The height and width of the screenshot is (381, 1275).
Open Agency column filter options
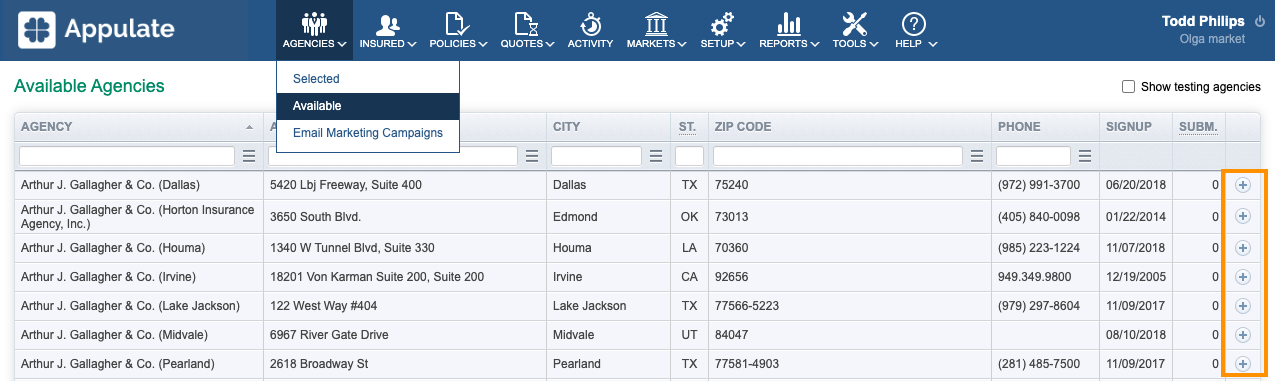click(x=250, y=156)
